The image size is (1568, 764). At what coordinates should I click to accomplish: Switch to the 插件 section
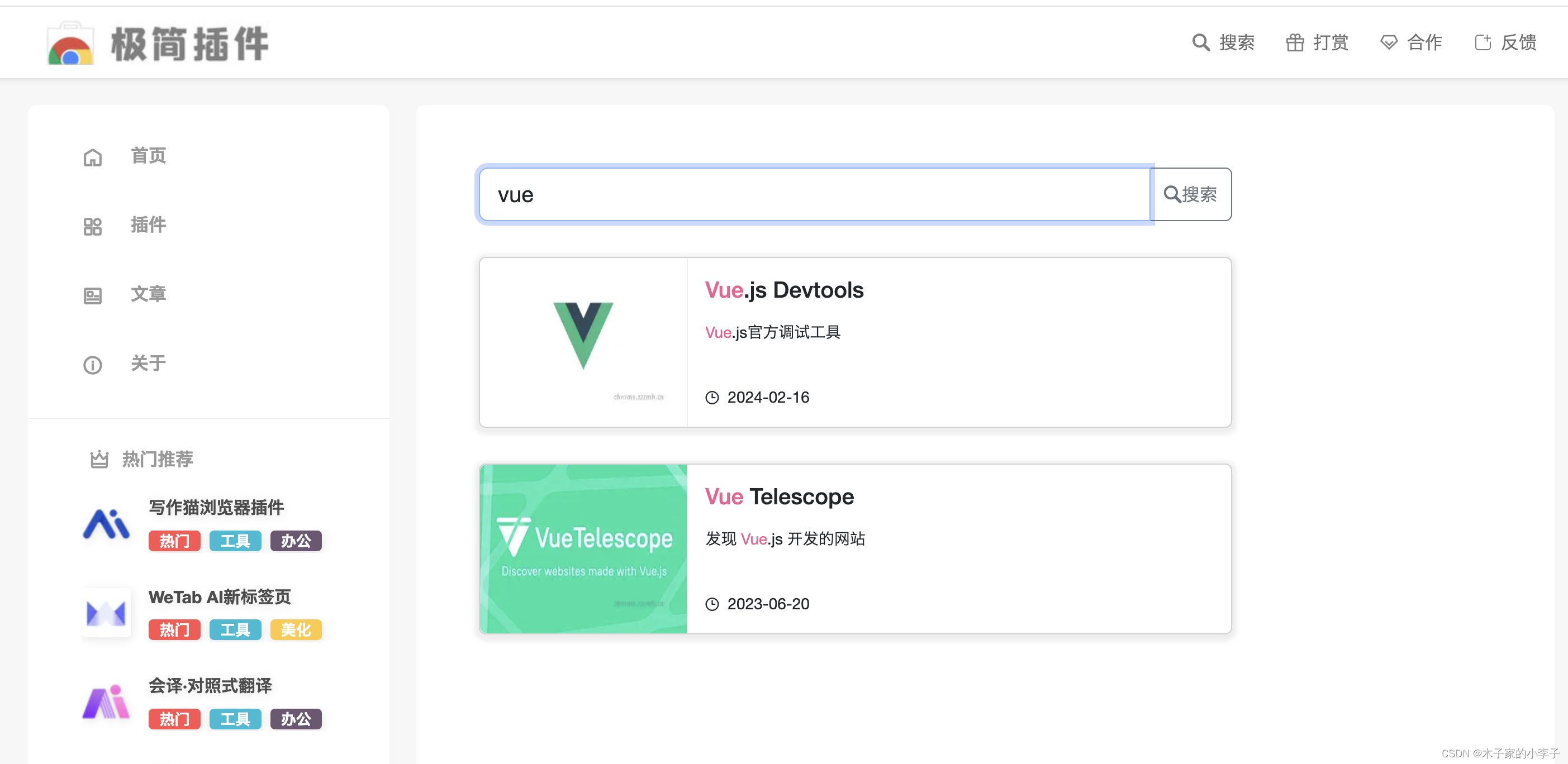(148, 225)
